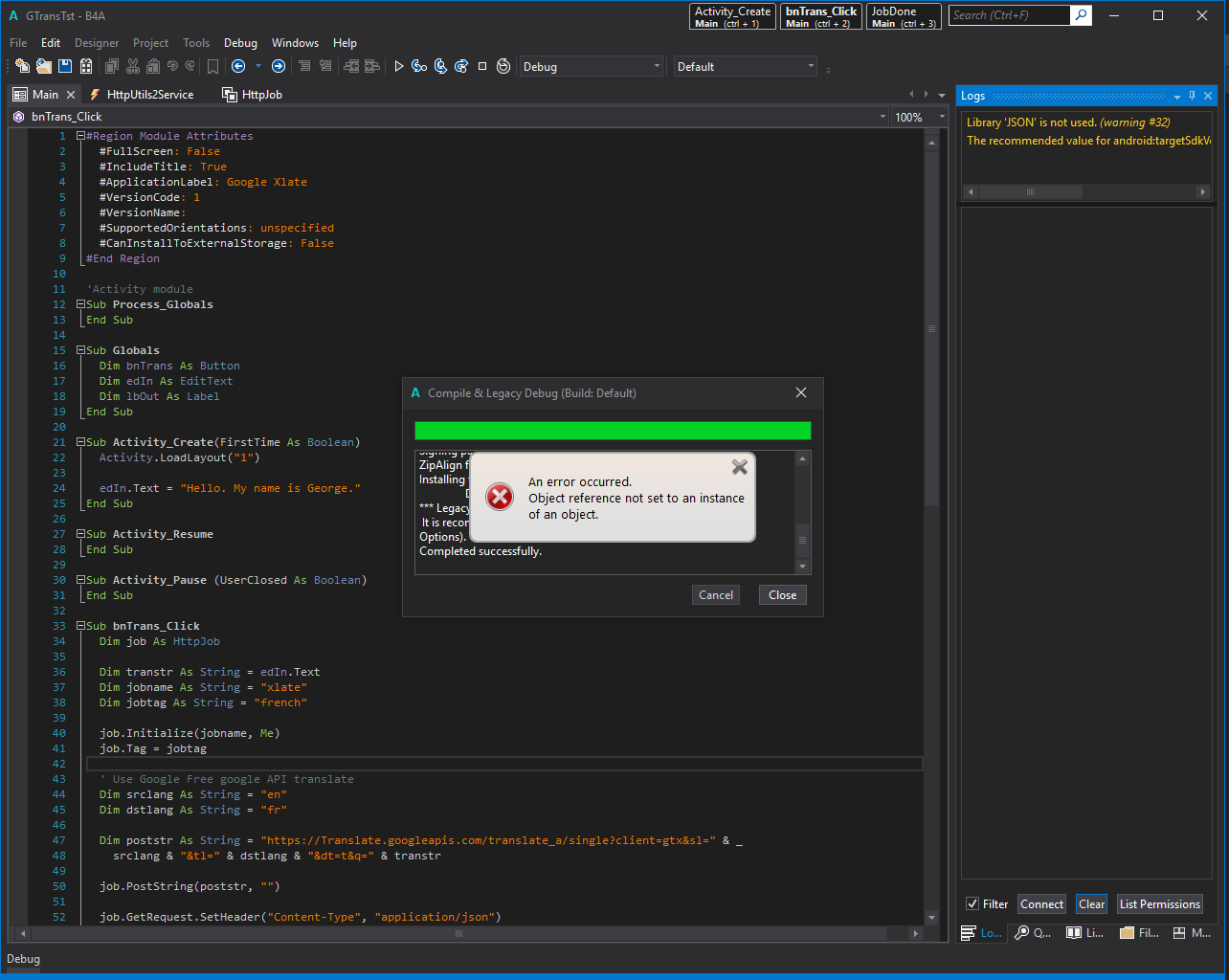Close the red error message popup
The image size is (1229, 980).
click(739, 467)
